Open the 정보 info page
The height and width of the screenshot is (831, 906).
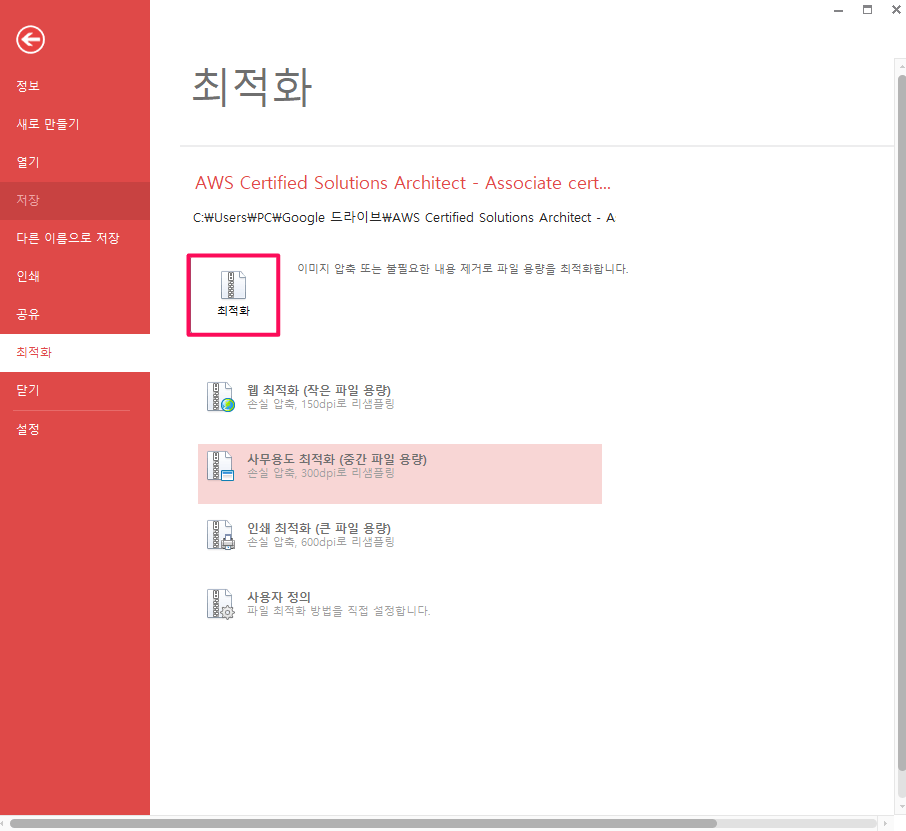[28, 86]
